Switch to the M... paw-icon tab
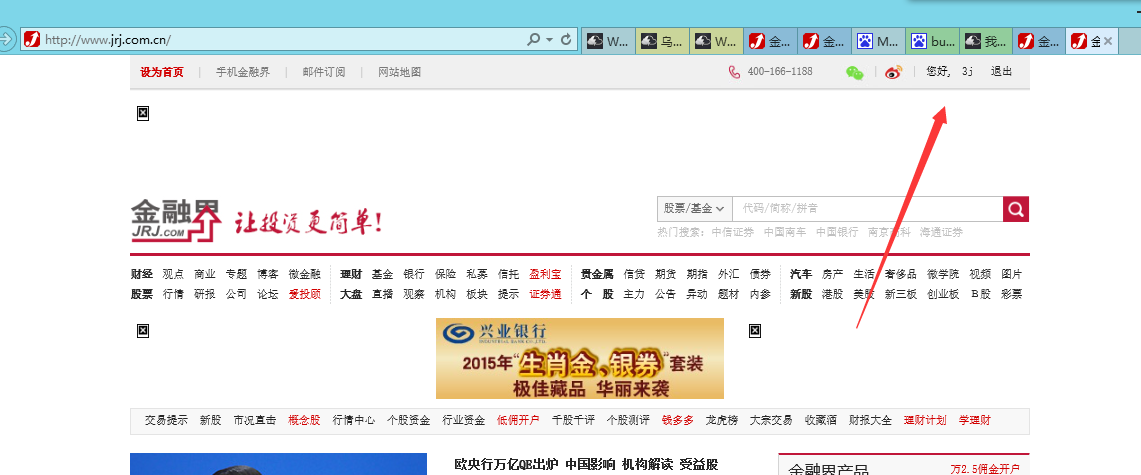1141x475 pixels. [x=878, y=41]
